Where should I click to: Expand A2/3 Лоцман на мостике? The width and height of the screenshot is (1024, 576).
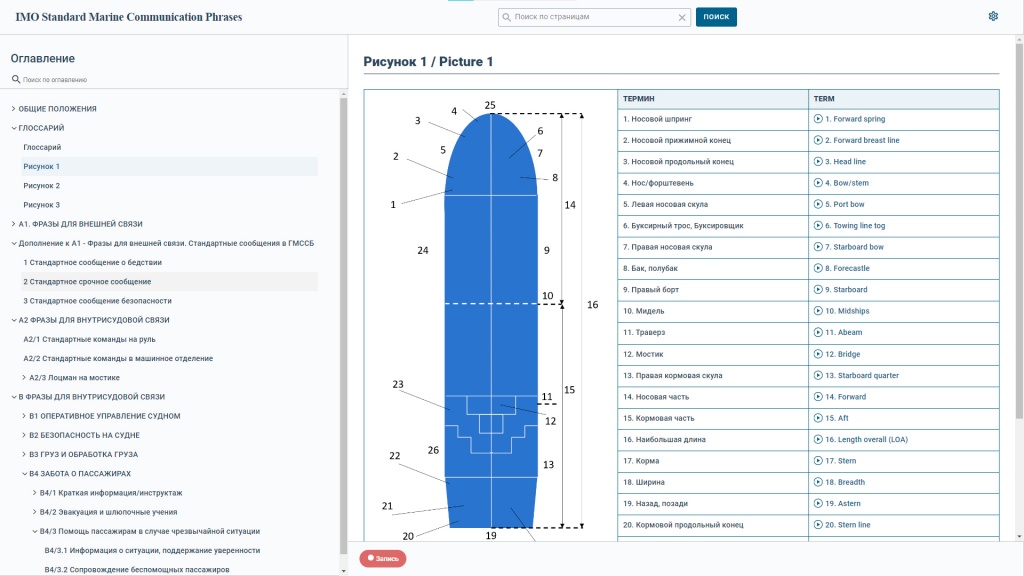(24, 377)
